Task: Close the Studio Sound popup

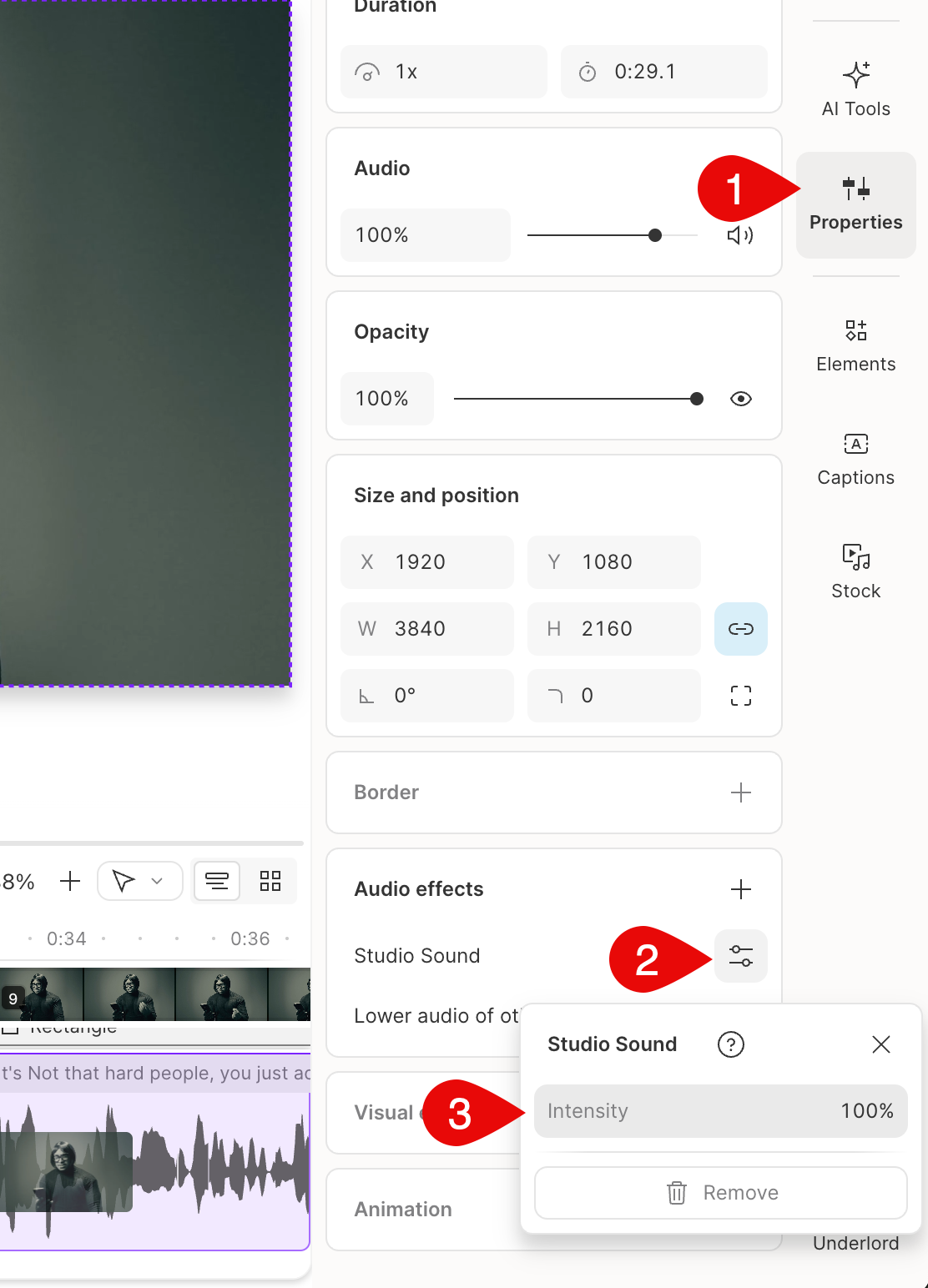Action: coord(880,1044)
